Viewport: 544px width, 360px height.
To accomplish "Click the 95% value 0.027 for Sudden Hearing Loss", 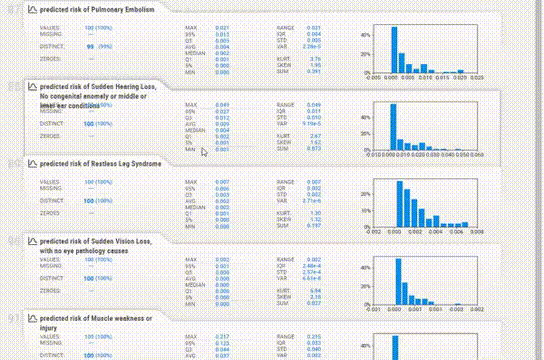I will 222,112.
